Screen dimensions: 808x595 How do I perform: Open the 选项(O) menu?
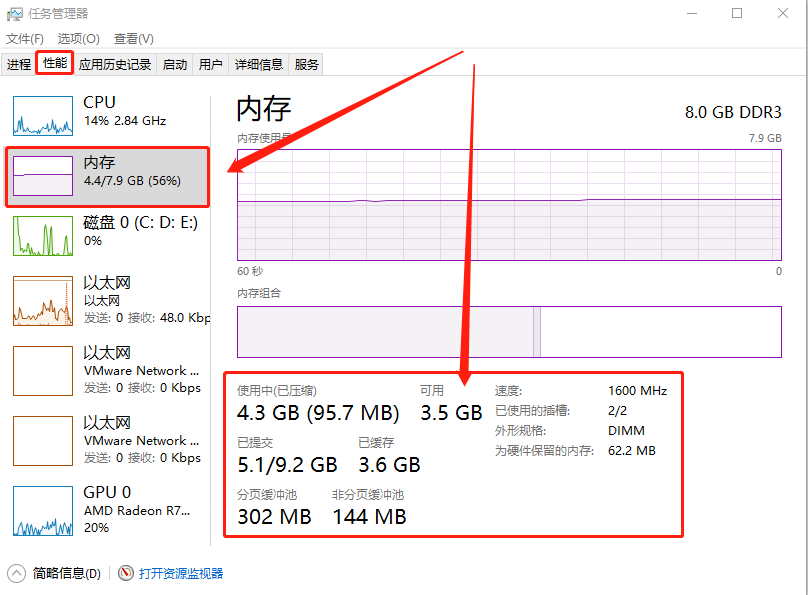78,39
